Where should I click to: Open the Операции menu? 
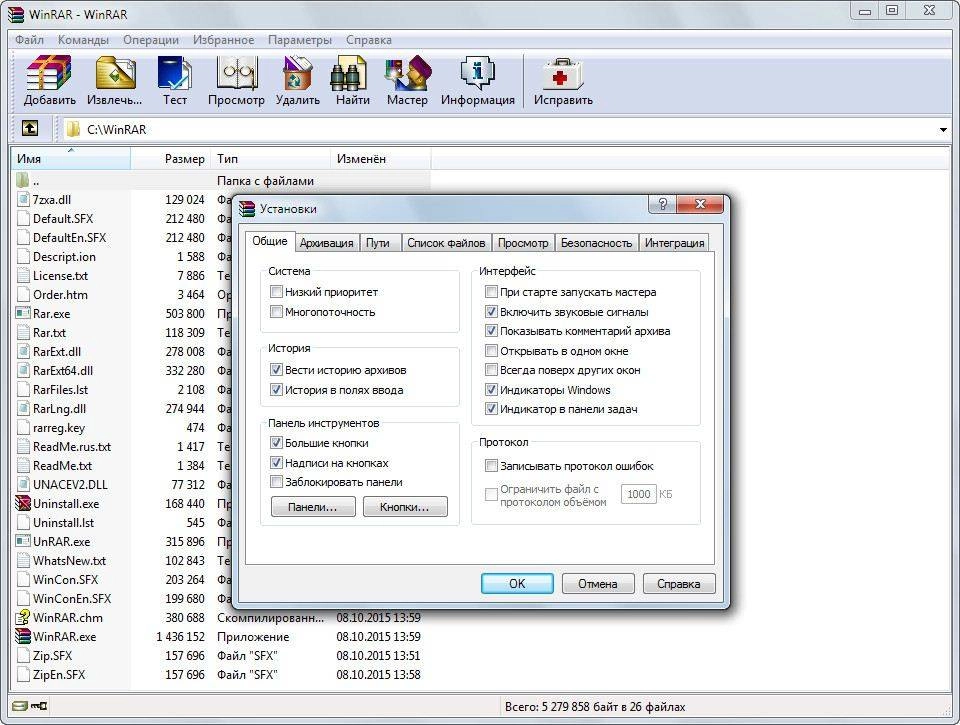(151, 40)
